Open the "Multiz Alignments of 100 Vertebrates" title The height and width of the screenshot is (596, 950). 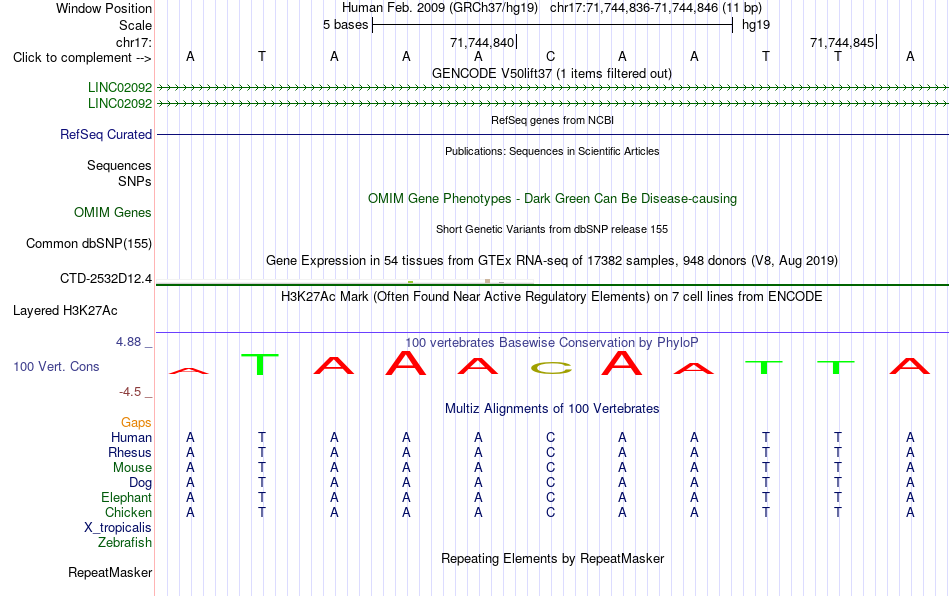tap(552, 408)
